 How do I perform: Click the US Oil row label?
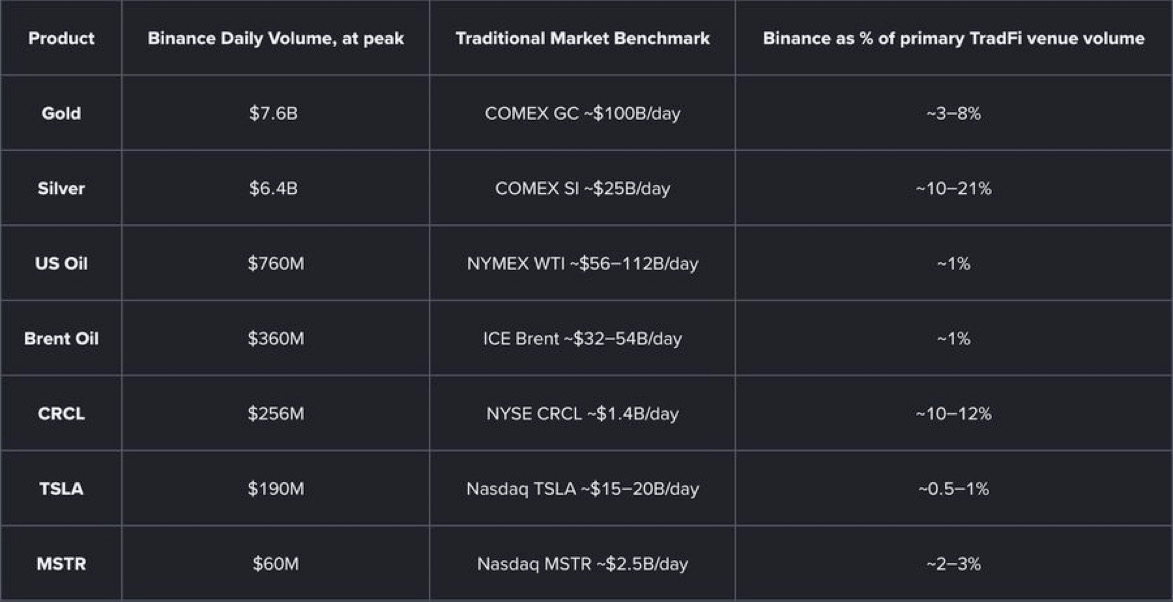(x=61, y=263)
